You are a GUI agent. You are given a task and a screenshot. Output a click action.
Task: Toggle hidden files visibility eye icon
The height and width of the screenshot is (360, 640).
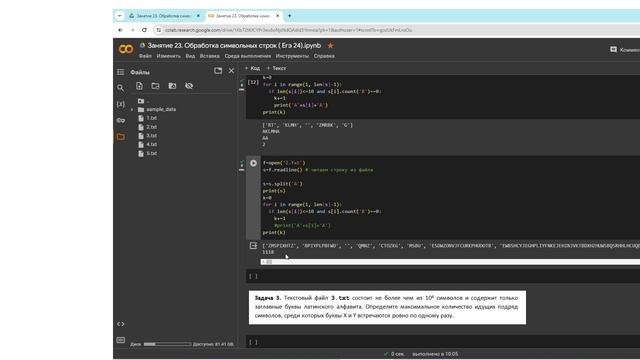point(189,86)
